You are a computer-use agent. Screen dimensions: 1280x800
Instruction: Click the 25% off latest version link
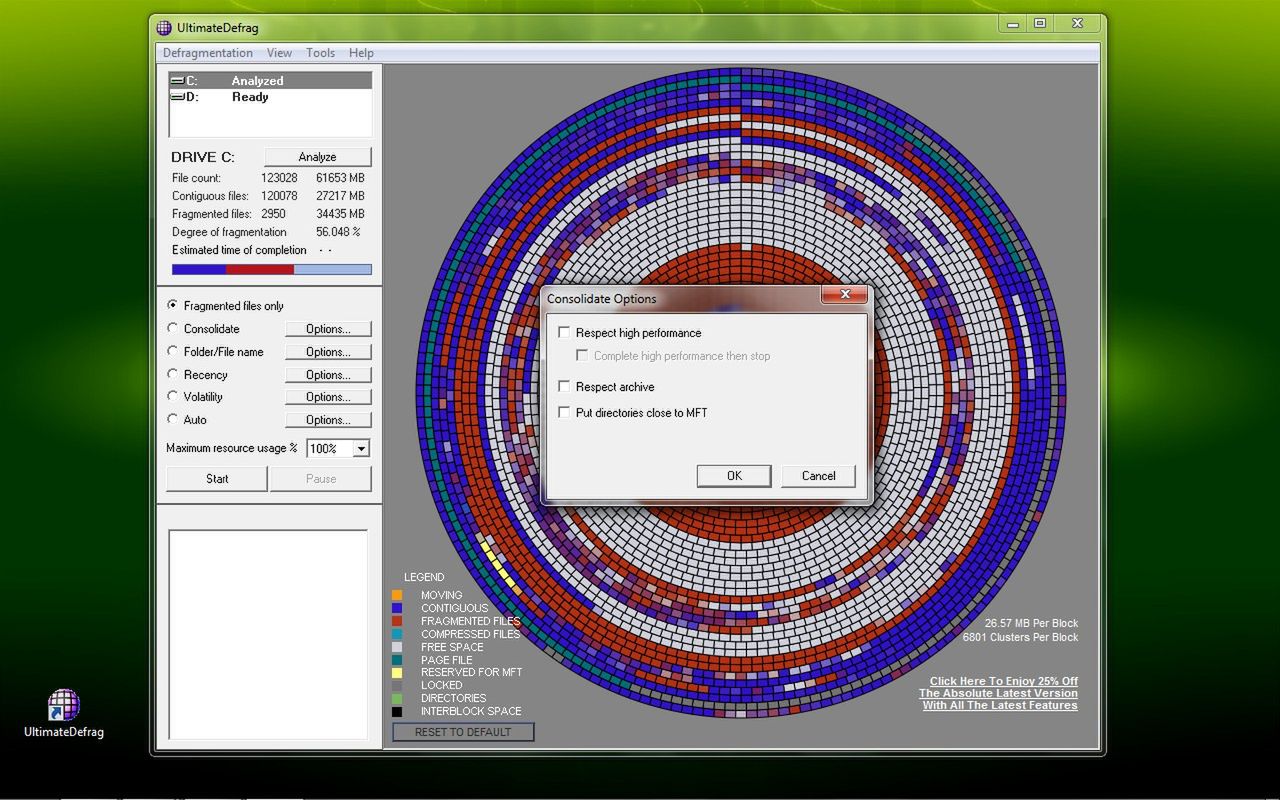pyautogui.click(x=999, y=693)
